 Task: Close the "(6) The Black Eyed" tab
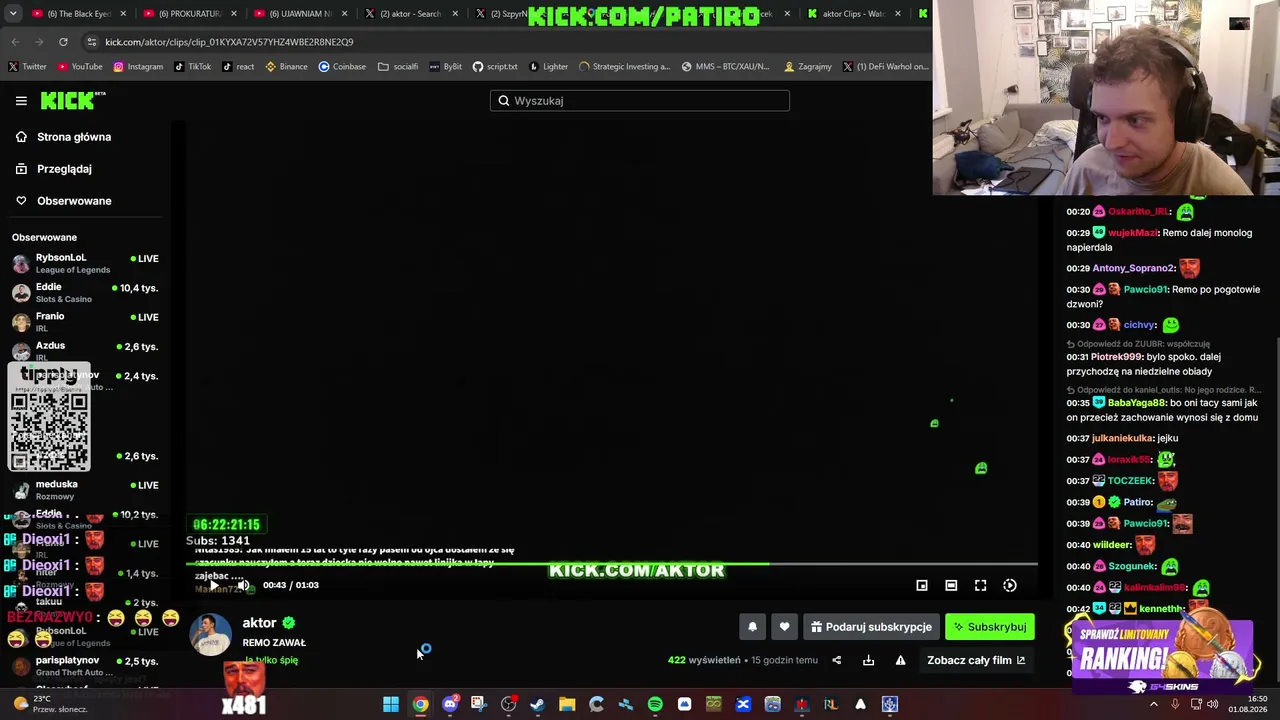pyautogui.click(x=124, y=14)
